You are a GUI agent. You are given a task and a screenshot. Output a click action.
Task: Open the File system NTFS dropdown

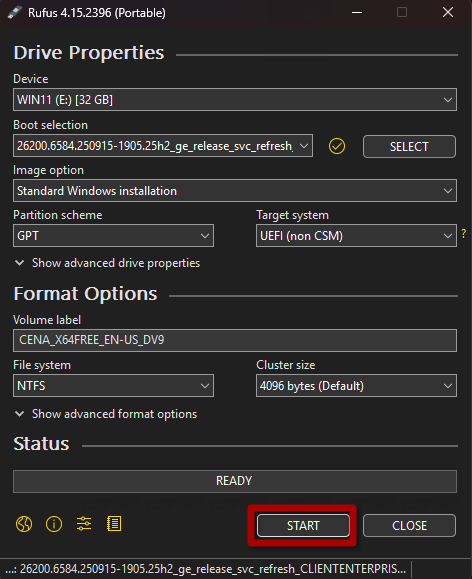(x=113, y=386)
